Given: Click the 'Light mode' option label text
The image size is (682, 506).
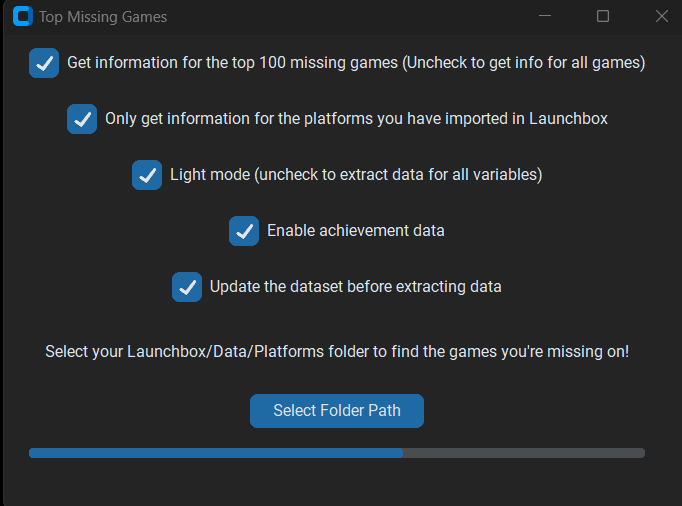Looking at the screenshot, I should (356, 175).
